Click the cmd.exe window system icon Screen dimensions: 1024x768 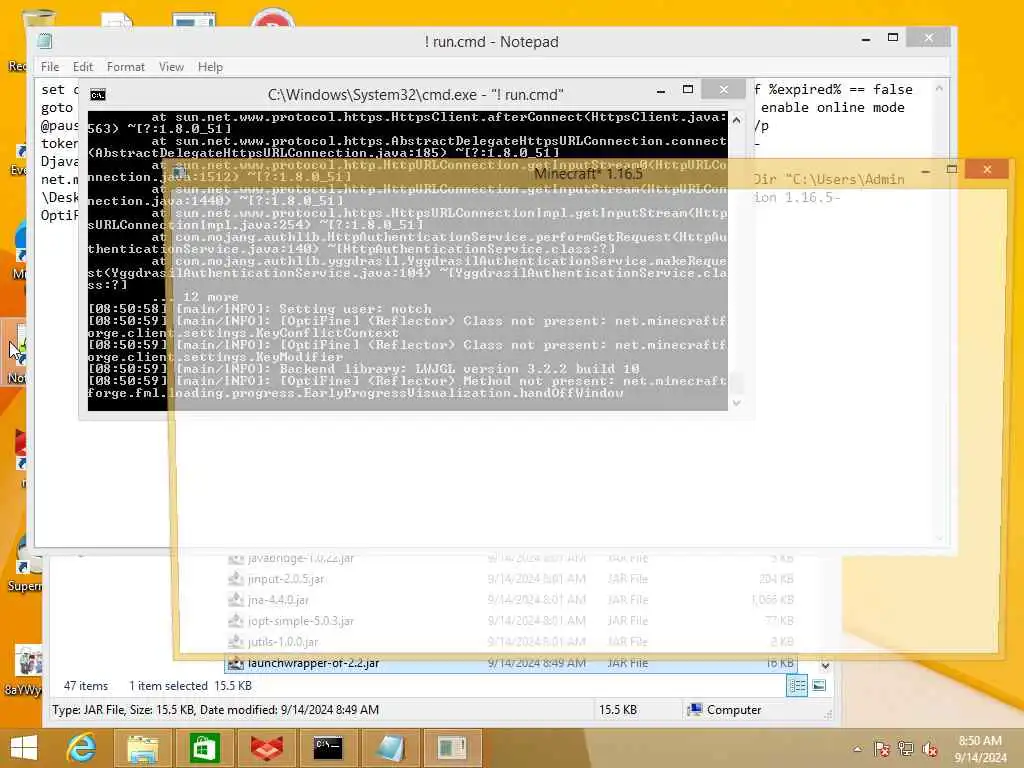(x=98, y=95)
